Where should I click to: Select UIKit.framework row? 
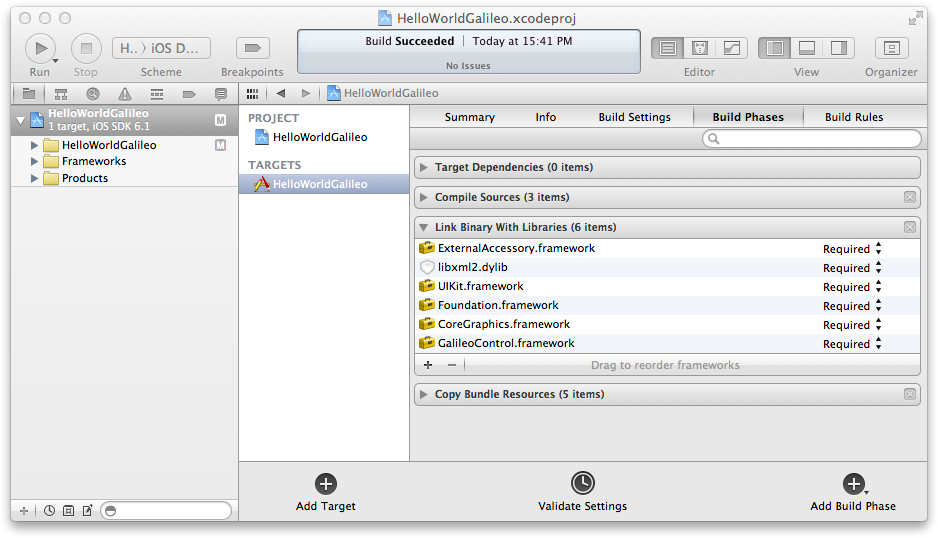click(x=667, y=287)
